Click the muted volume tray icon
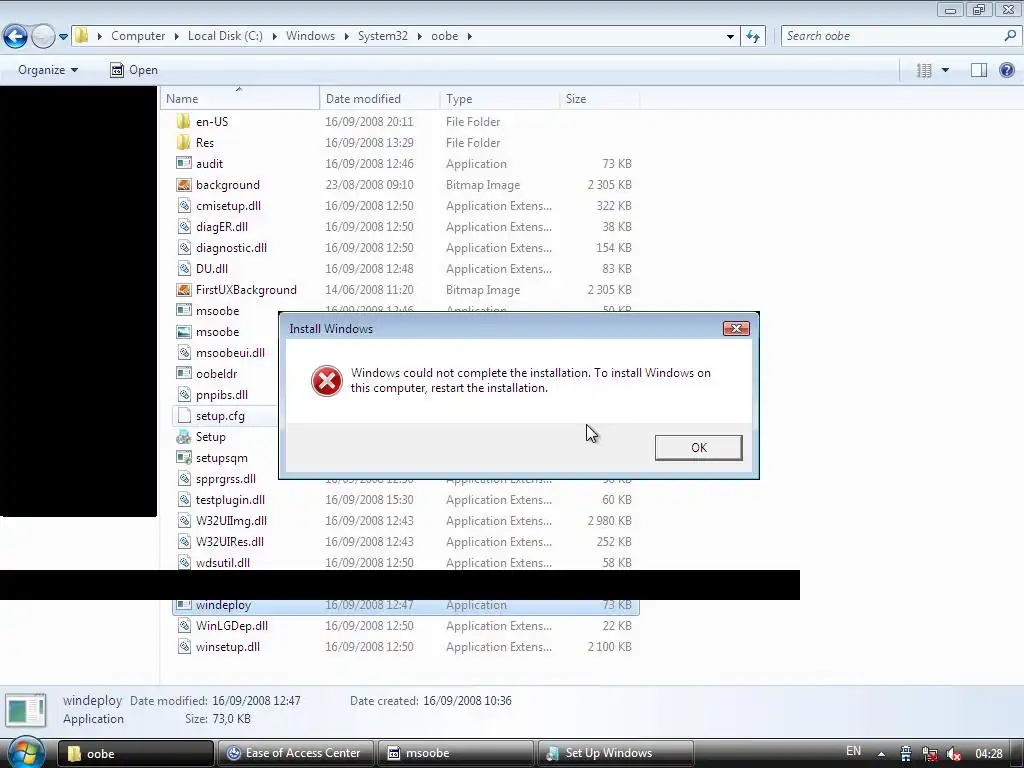The image size is (1024, 768). click(x=953, y=754)
